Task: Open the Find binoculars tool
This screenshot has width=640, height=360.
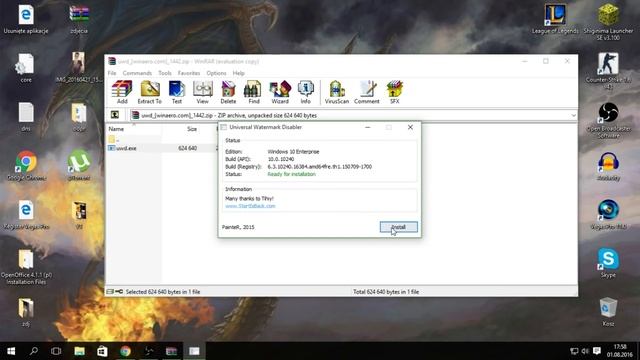Action: [253, 92]
